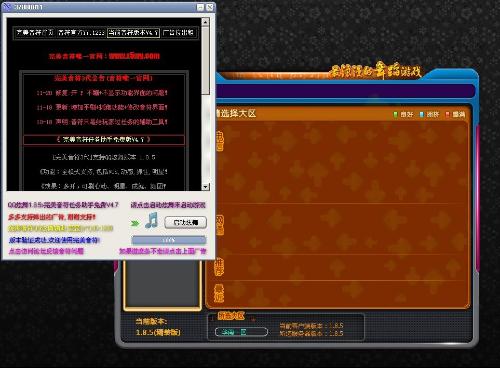Click the launch game button beside music note
This screenshot has width=500, height=368.
(x=186, y=223)
